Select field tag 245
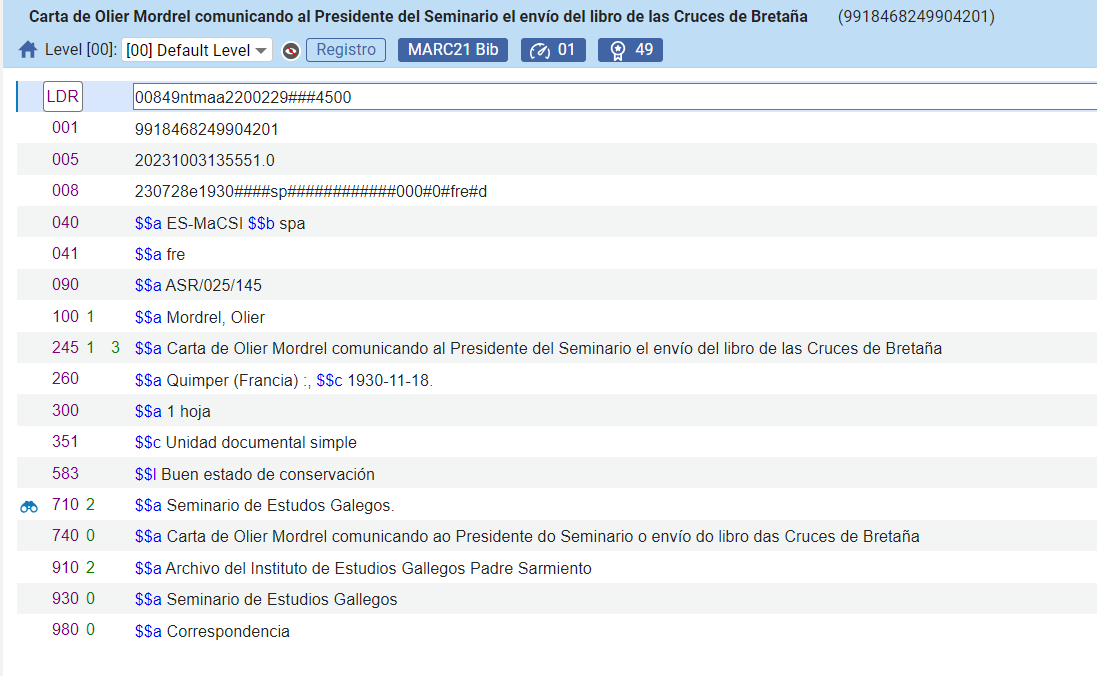The width and height of the screenshot is (1097, 676). (x=65, y=348)
